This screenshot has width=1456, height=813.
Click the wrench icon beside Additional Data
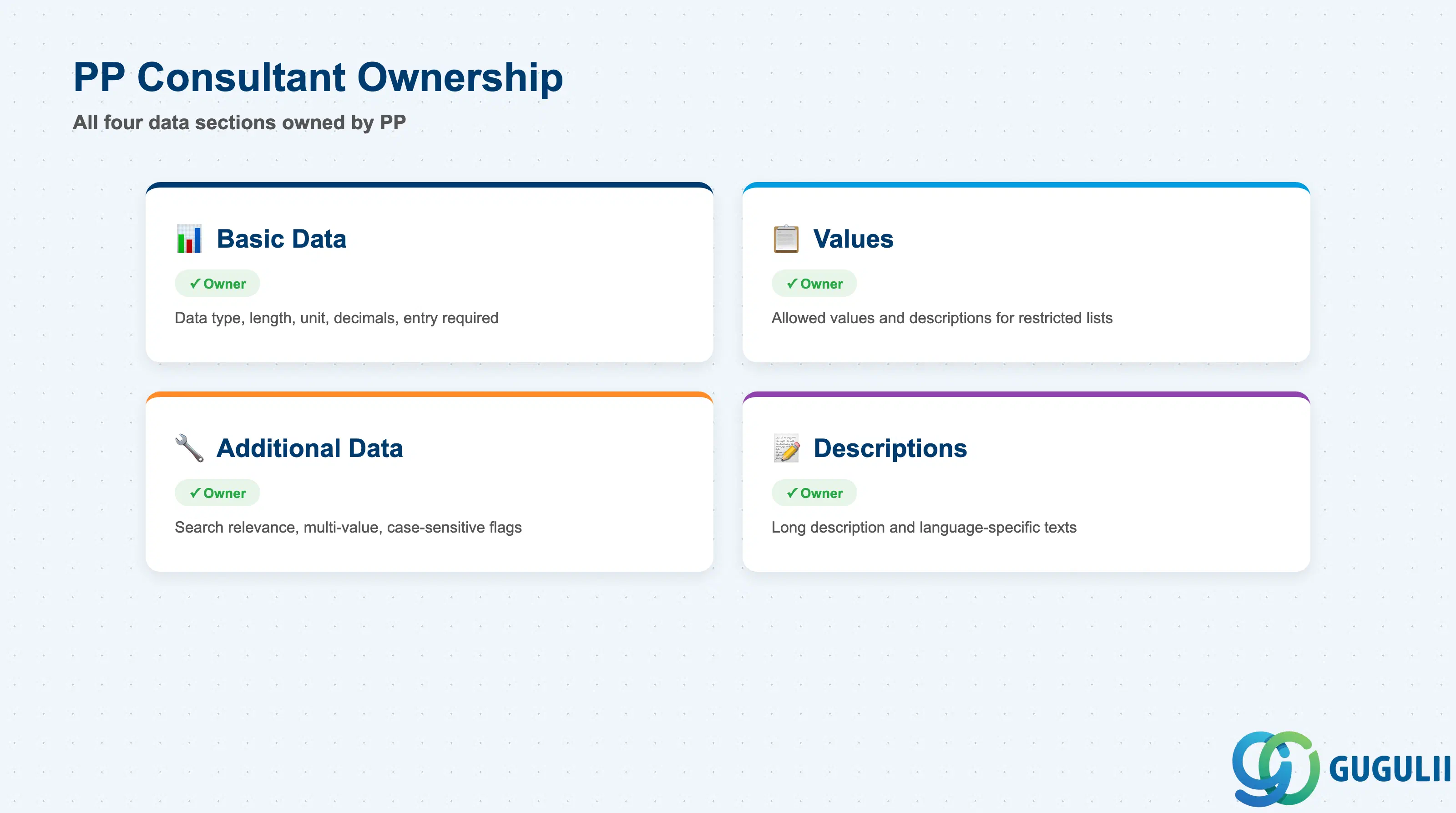pyautogui.click(x=189, y=448)
